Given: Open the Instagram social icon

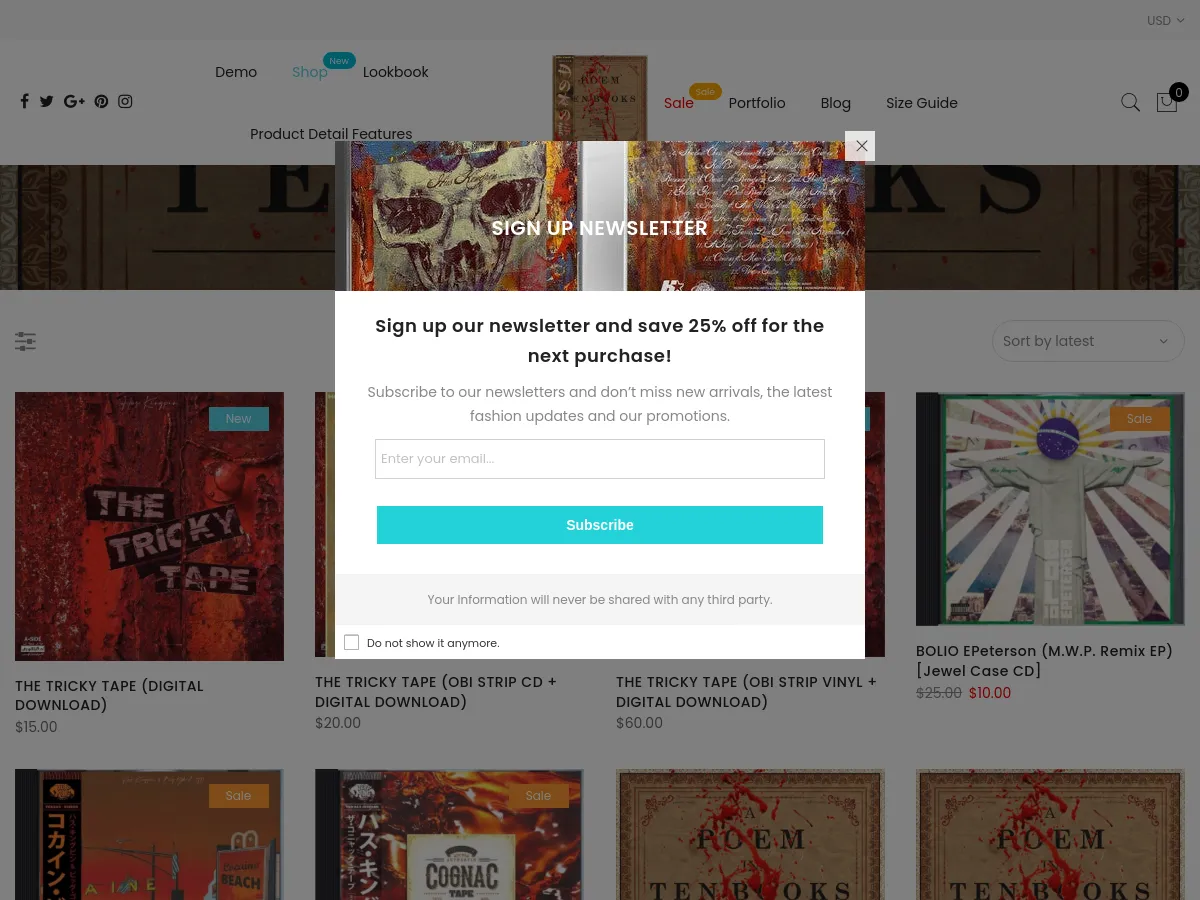Looking at the screenshot, I should click(x=125, y=101).
